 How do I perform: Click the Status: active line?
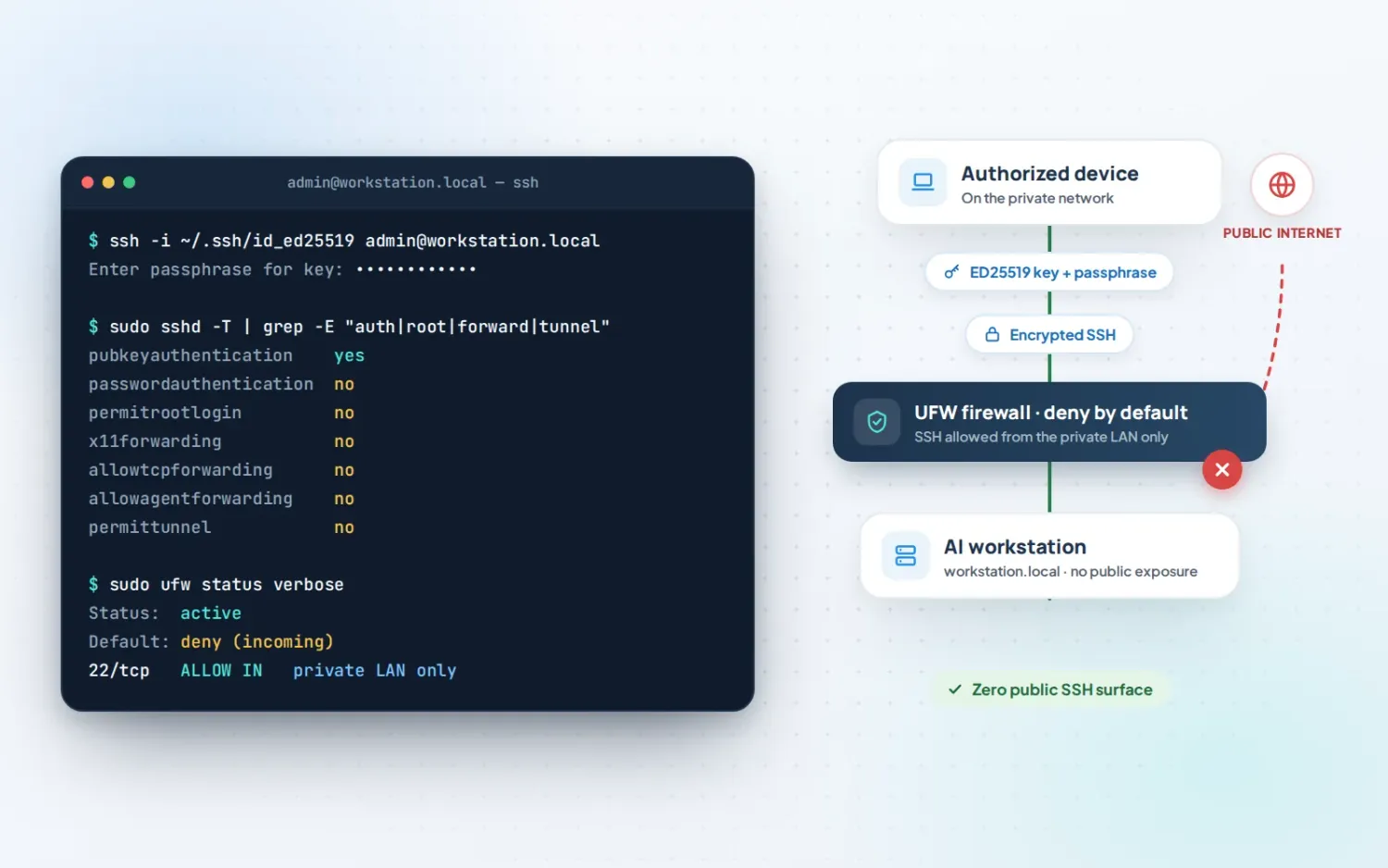pos(165,614)
